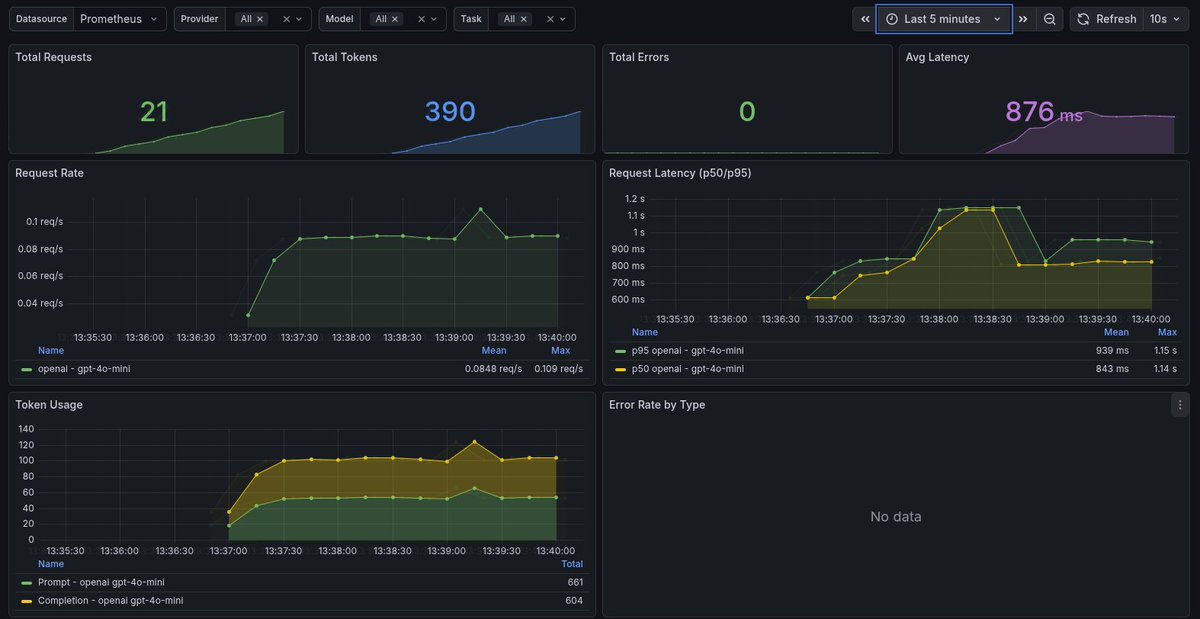The image size is (1200, 619).
Task: Click the 0 total errors value
Action: point(747,112)
